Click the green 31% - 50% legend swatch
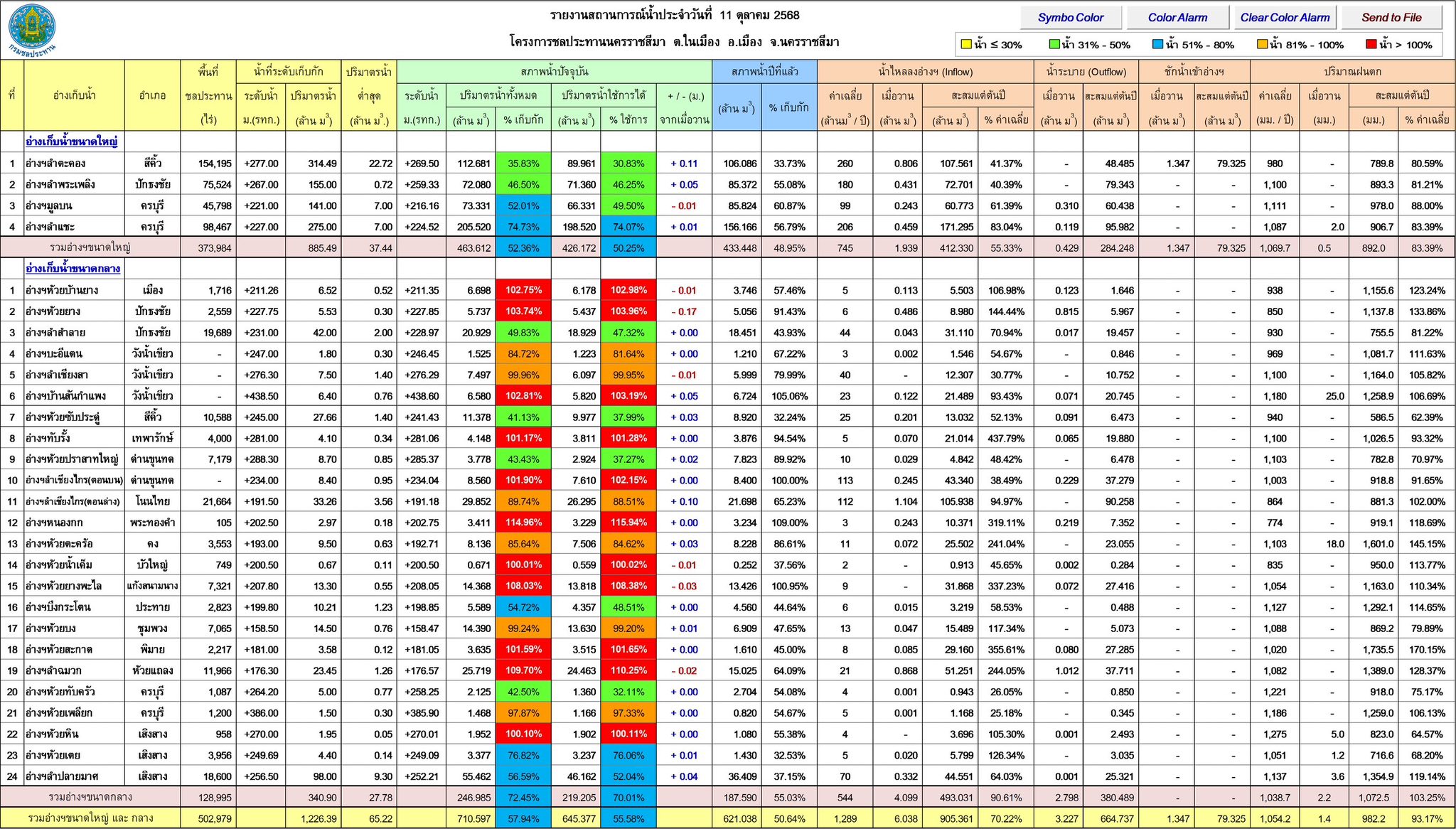Image resolution: width=1456 pixels, height=829 pixels. click(x=1054, y=45)
